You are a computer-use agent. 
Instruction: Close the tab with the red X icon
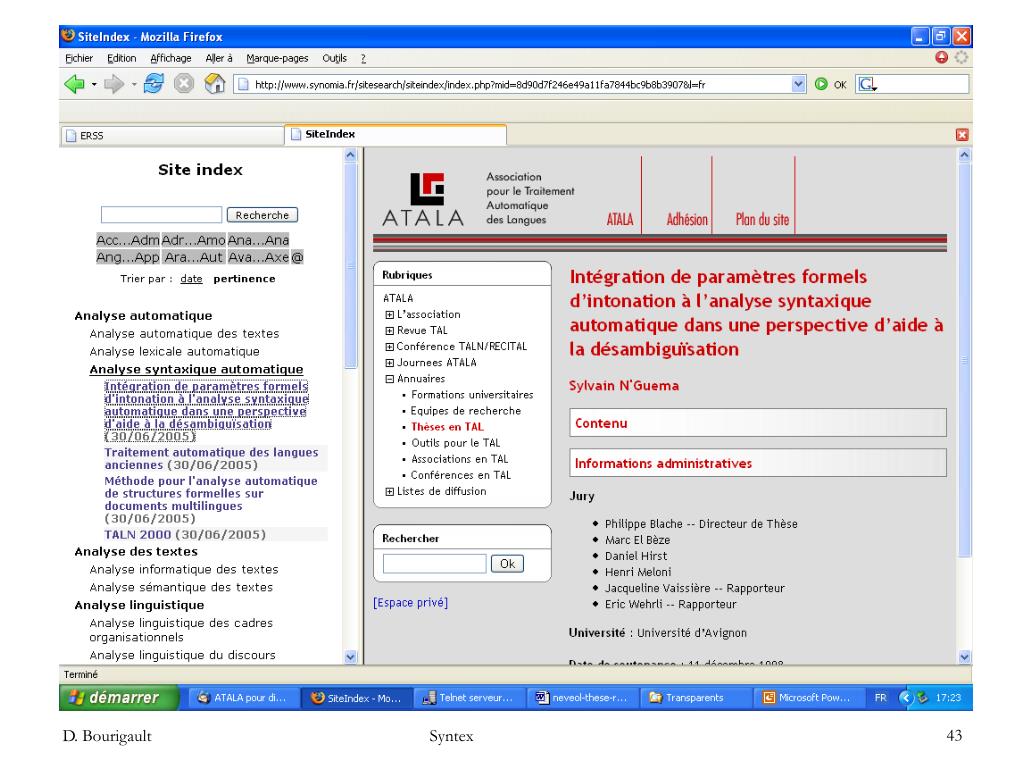click(962, 135)
